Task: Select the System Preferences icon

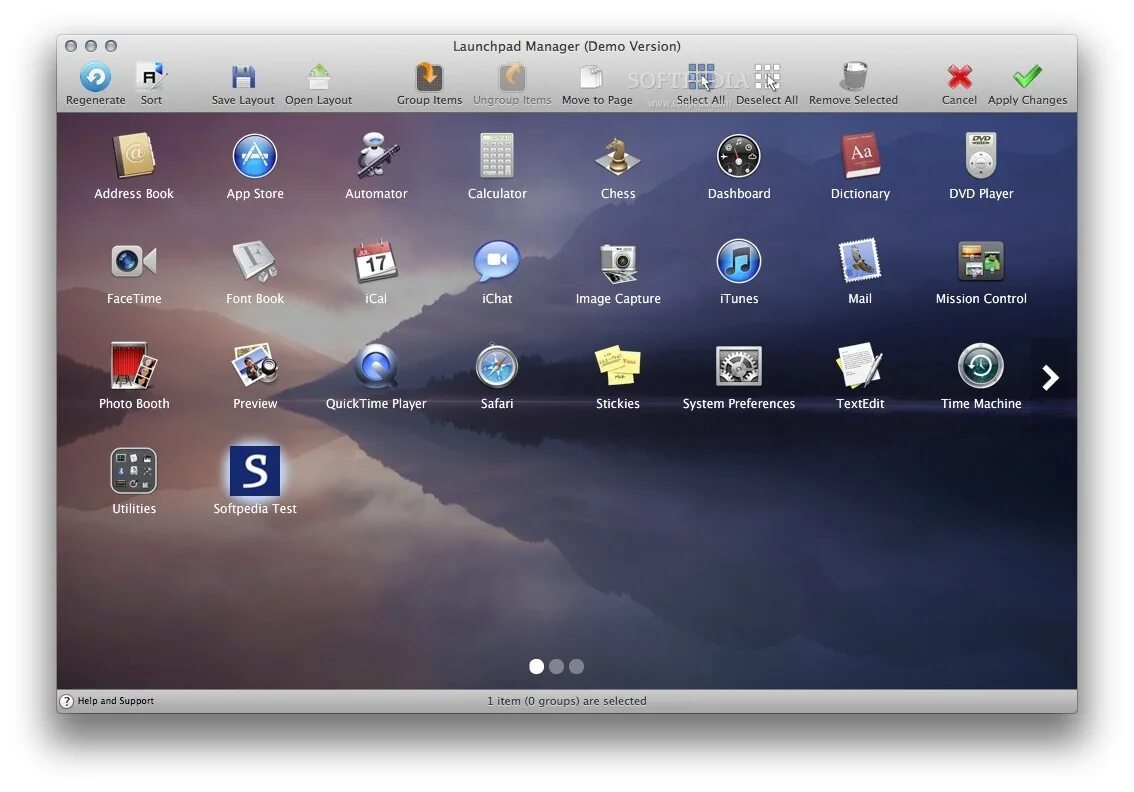Action: 738,365
